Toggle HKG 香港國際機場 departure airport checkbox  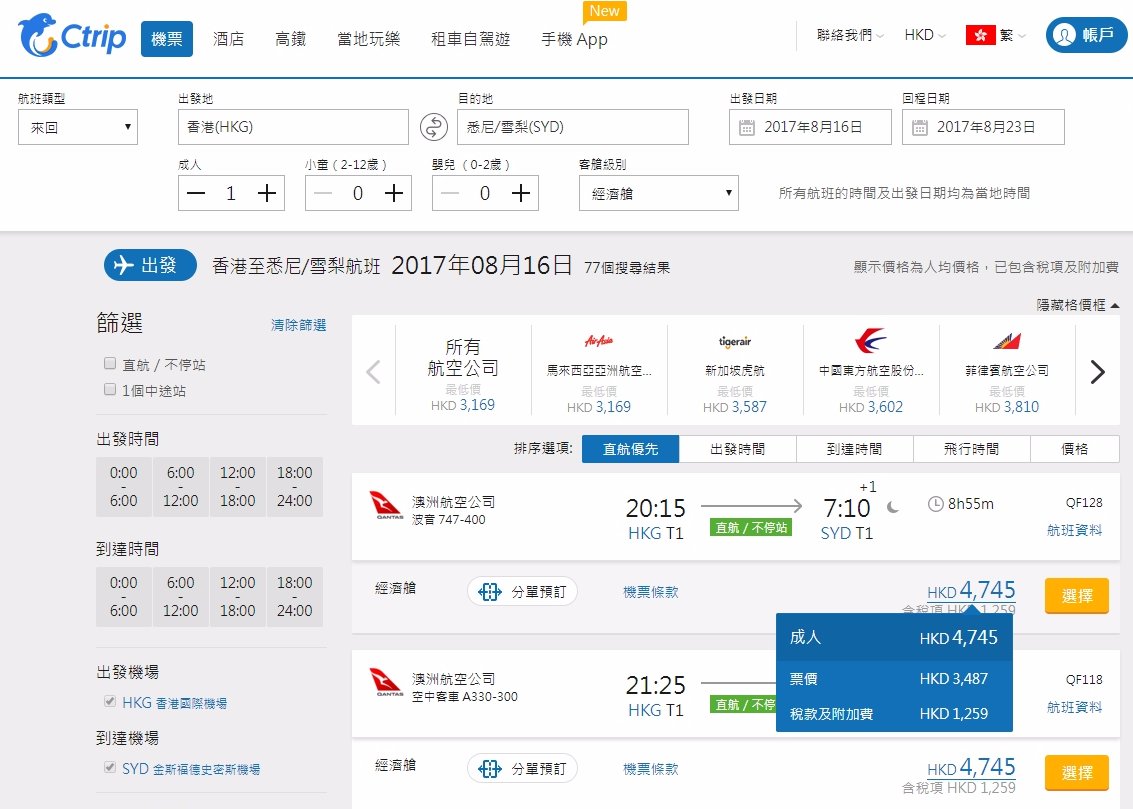110,701
